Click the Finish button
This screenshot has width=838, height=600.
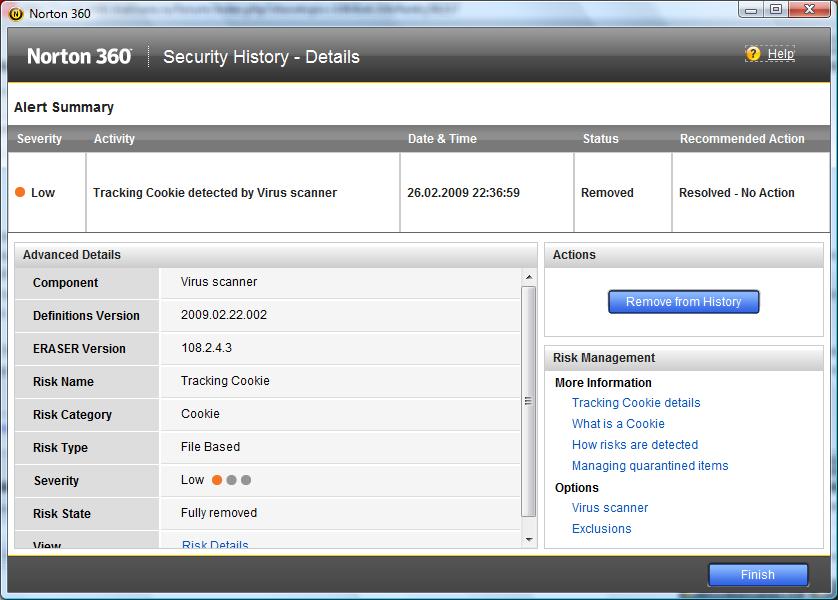click(x=758, y=575)
